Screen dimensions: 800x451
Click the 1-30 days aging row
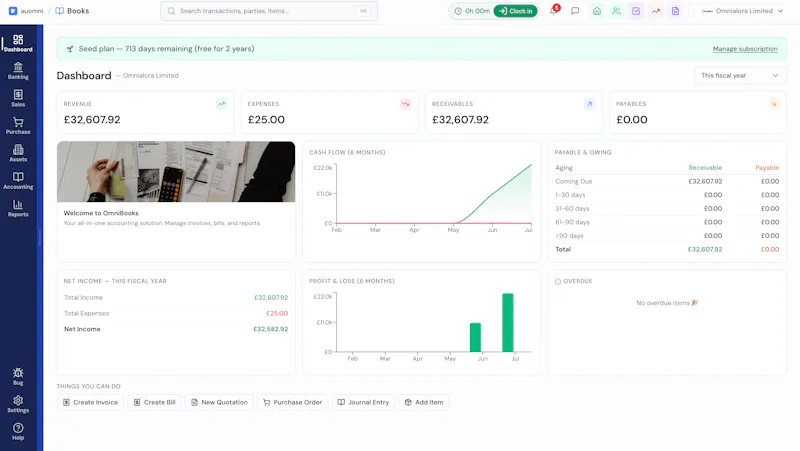(667, 195)
